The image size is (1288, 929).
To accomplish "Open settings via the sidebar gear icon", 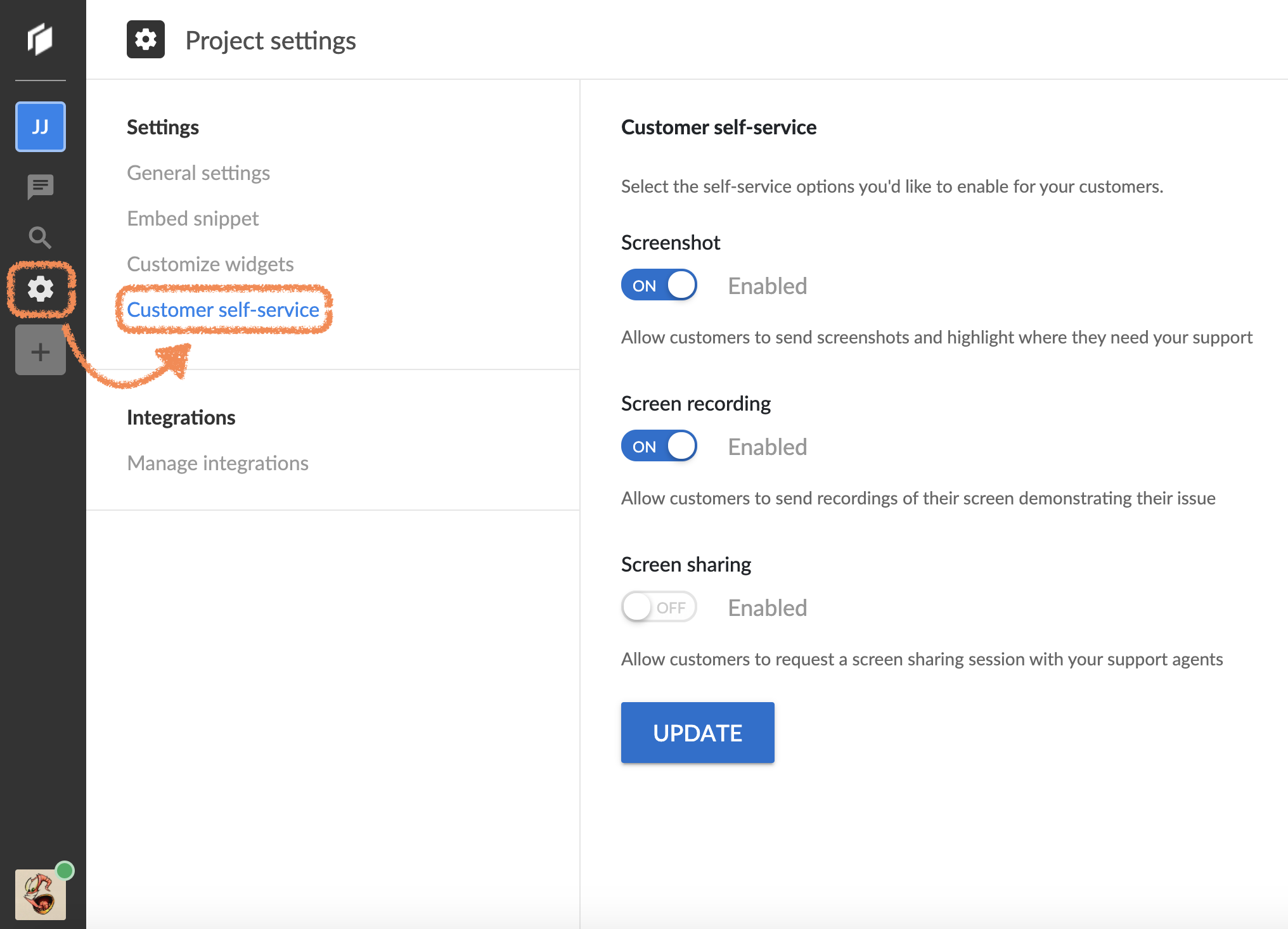I will point(41,289).
